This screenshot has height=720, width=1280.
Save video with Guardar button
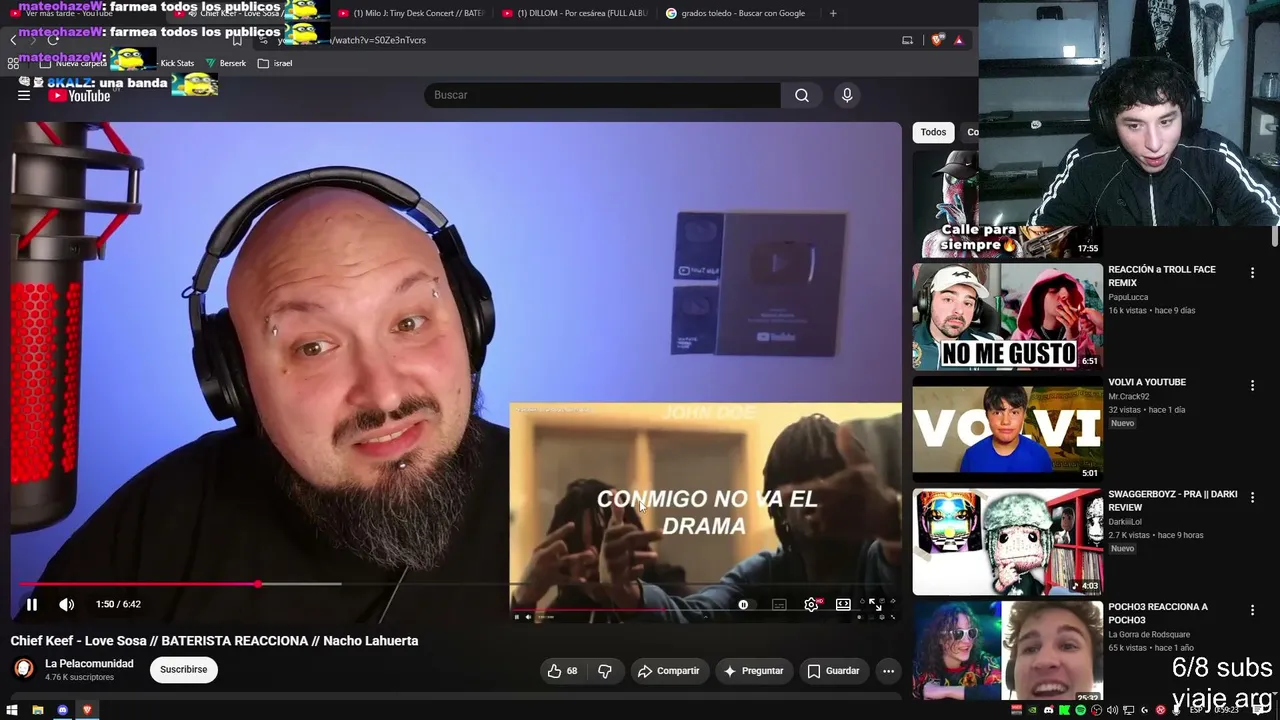pos(833,671)
